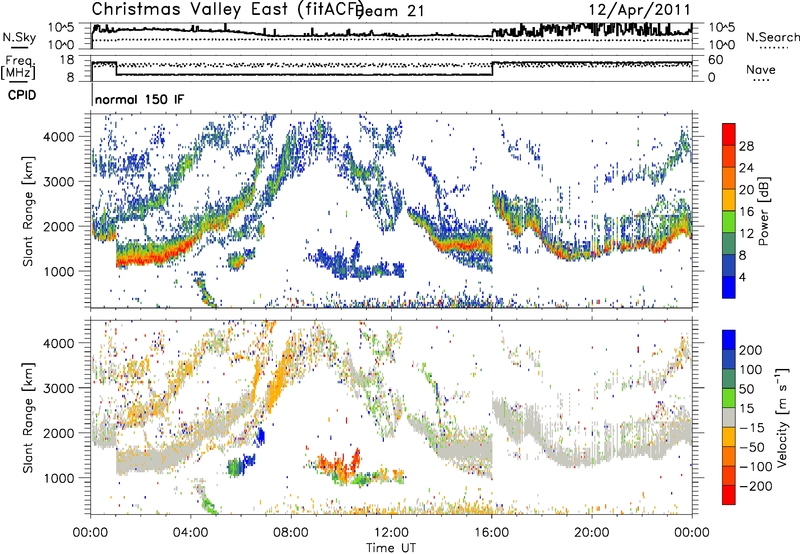Click the '2000' tick in velocity panel
The height and width of the screenshot is (554, 800).
58,434
